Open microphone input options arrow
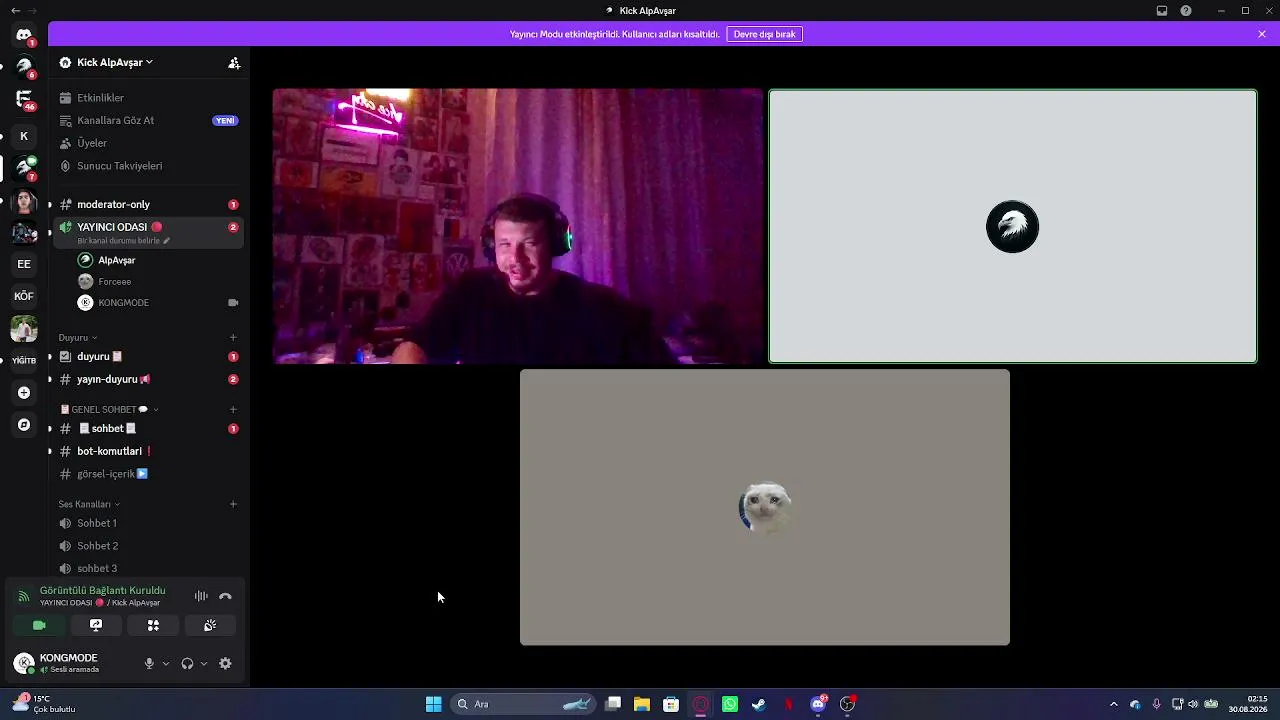This screenshot has width=1280, height=720. coord(166,664)
